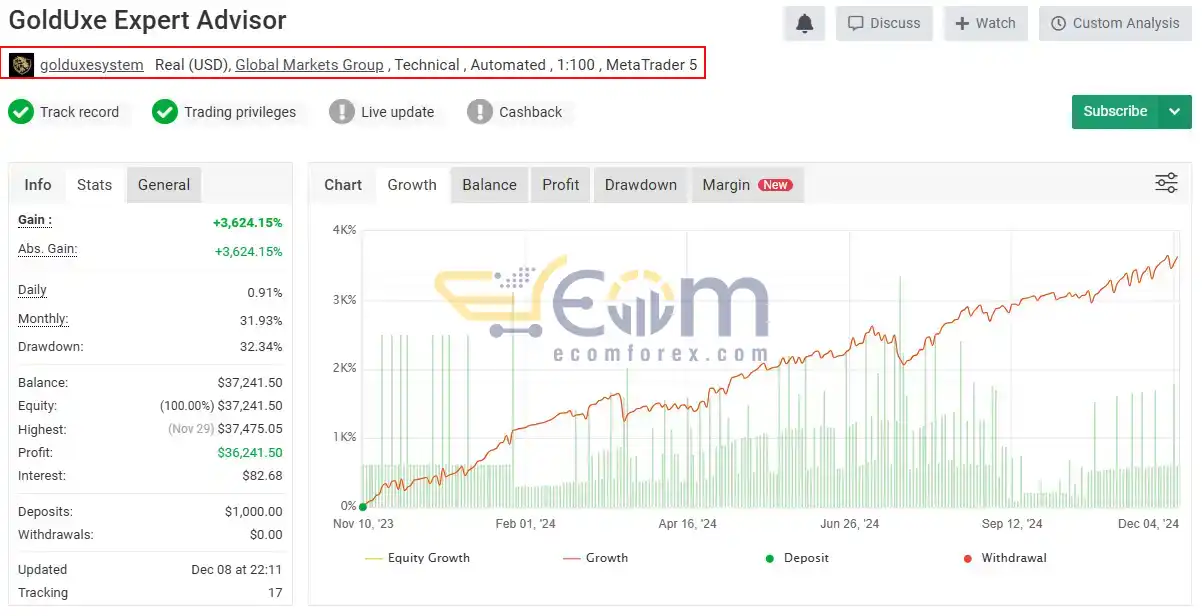Image resolution: width=1202 pixels, height=616 pixels.
Task: Click the Updated time "Dec 08 at 22:11"
Action: [x=237, y=570]
